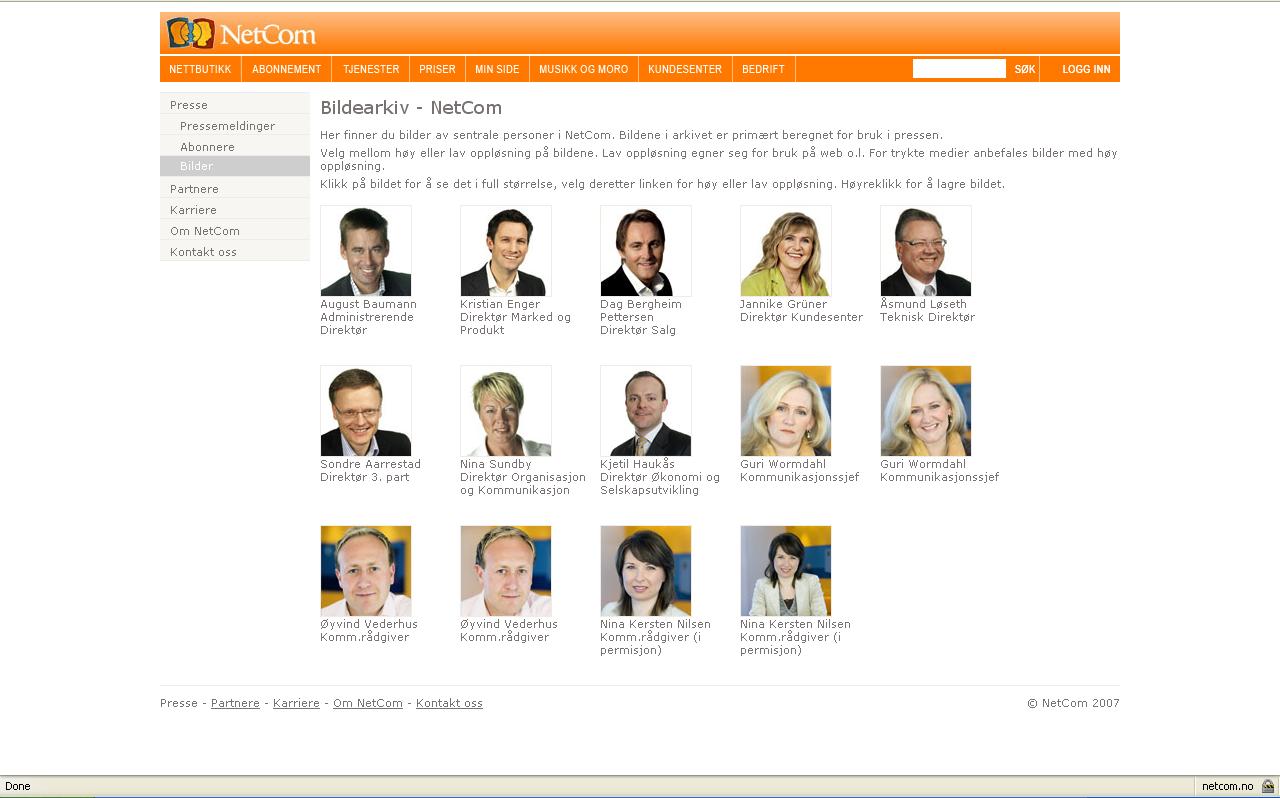Click the Karriere link in the footer
Viewport: 1280px width, 798px height.
point(296,703)
